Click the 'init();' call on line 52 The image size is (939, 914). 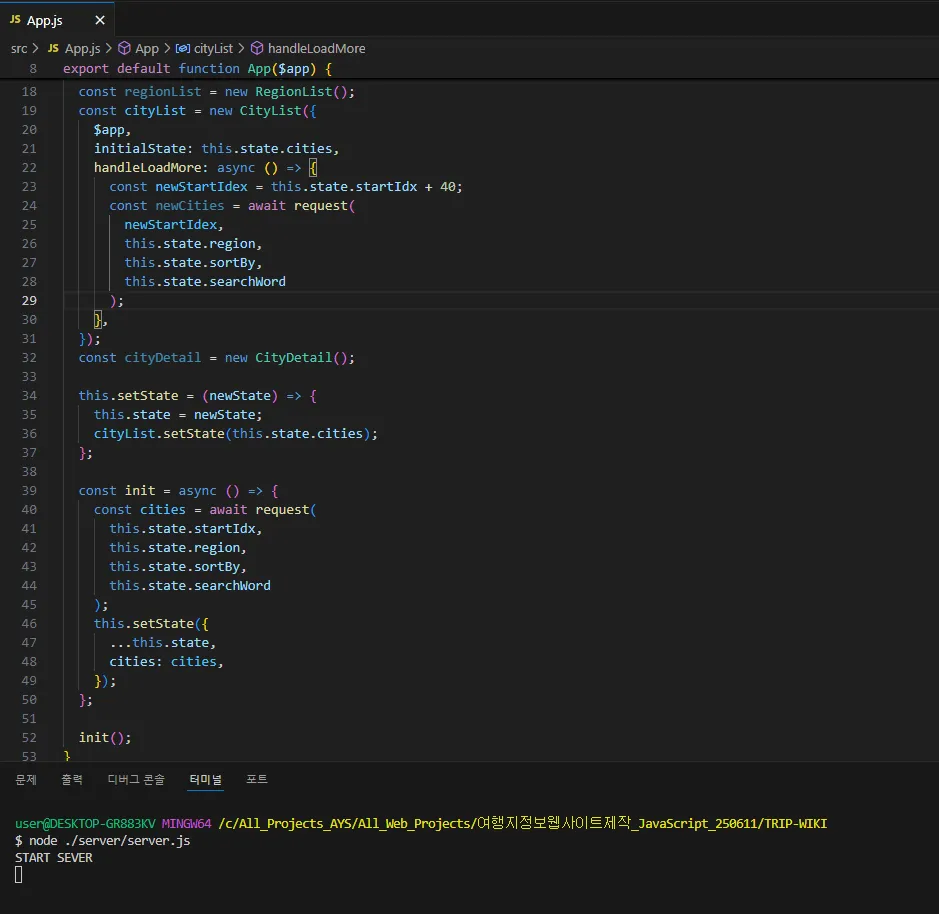tap(105, 738)
